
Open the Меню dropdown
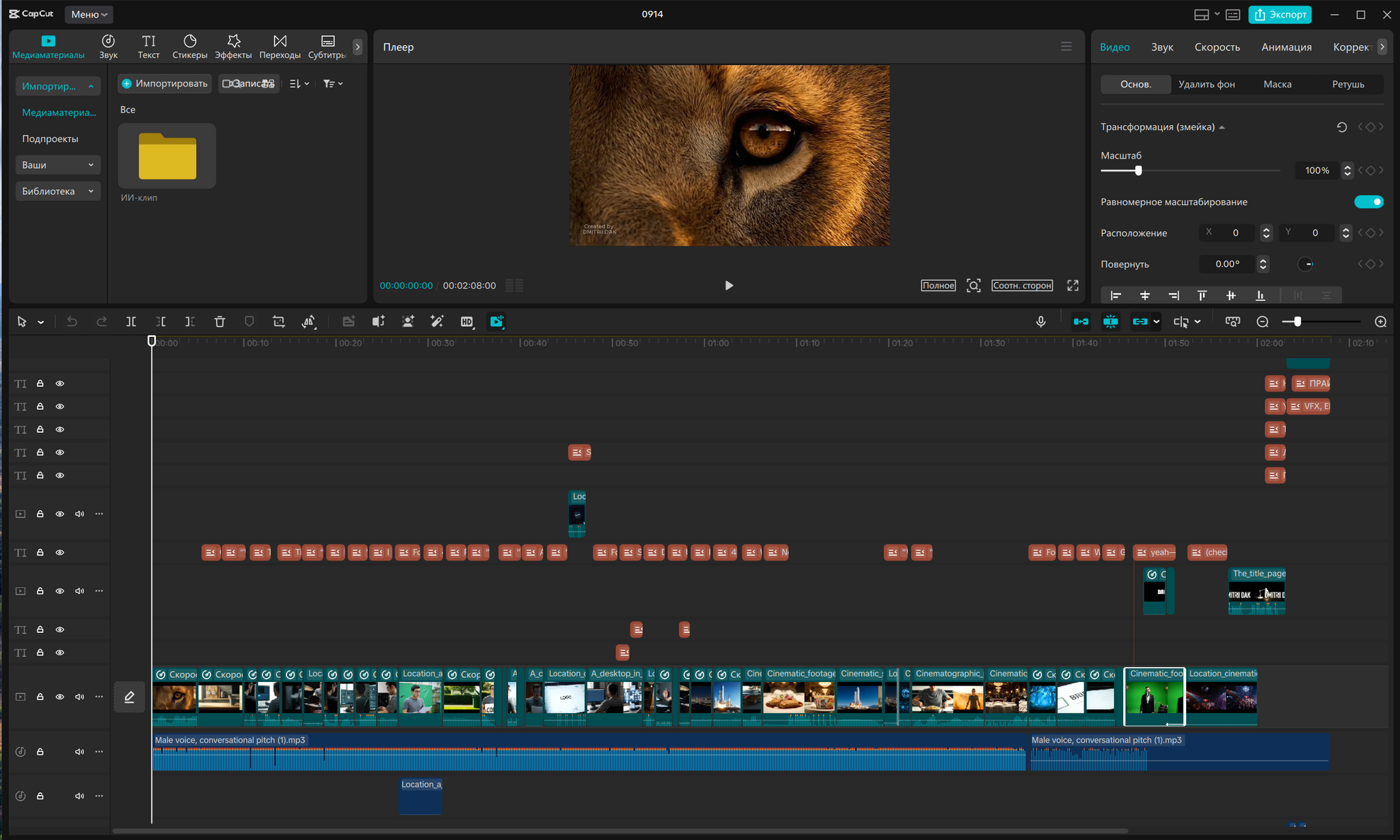89,14
